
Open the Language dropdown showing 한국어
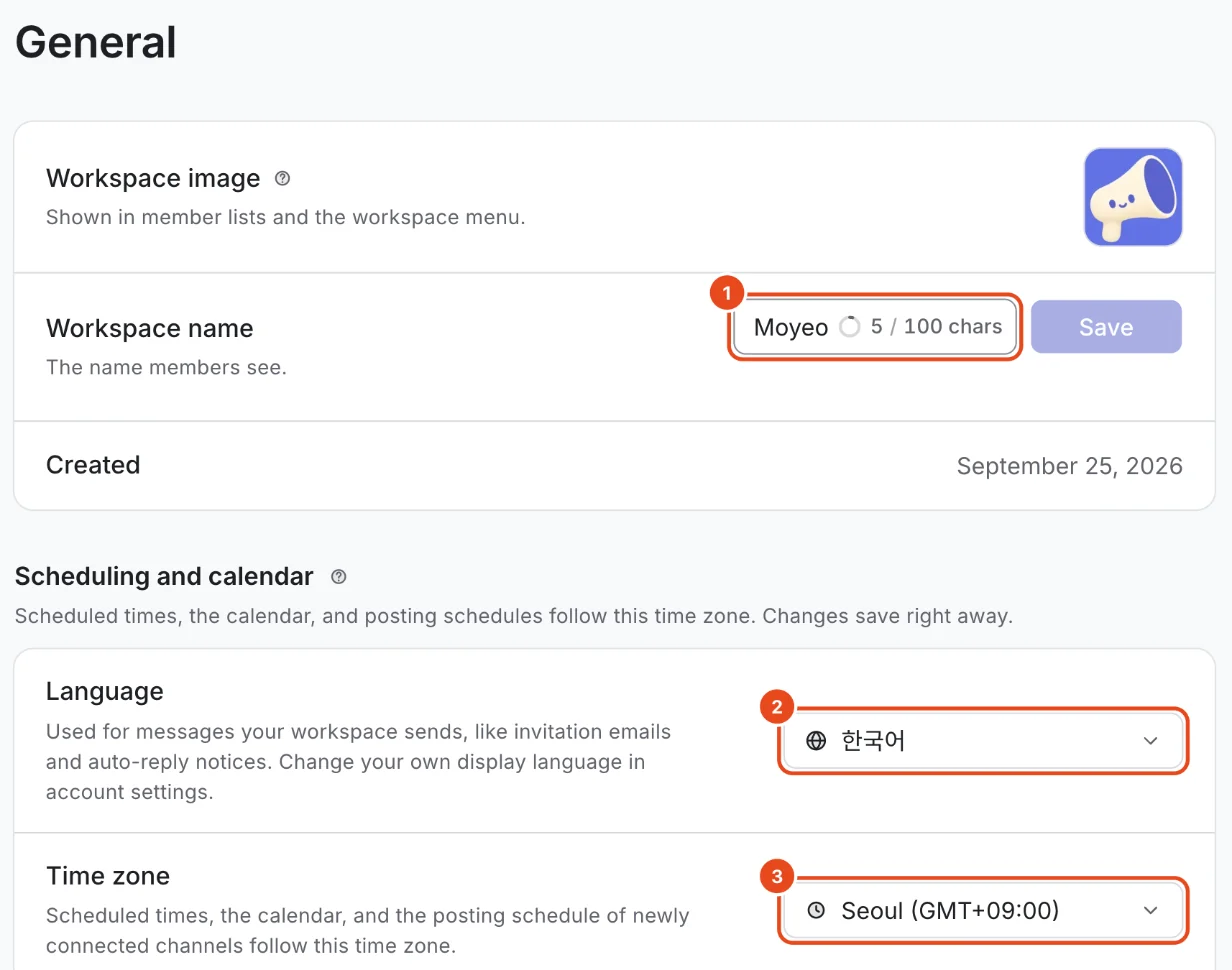coord(982,741)
